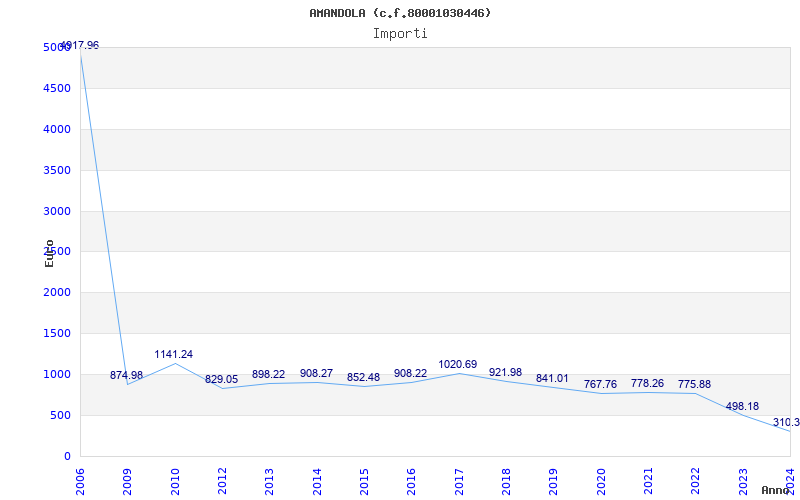Image resolution: width=800 pixels, height=500 pixels.
Task: Click the Importi subtitle
Action: click(400, 34)
